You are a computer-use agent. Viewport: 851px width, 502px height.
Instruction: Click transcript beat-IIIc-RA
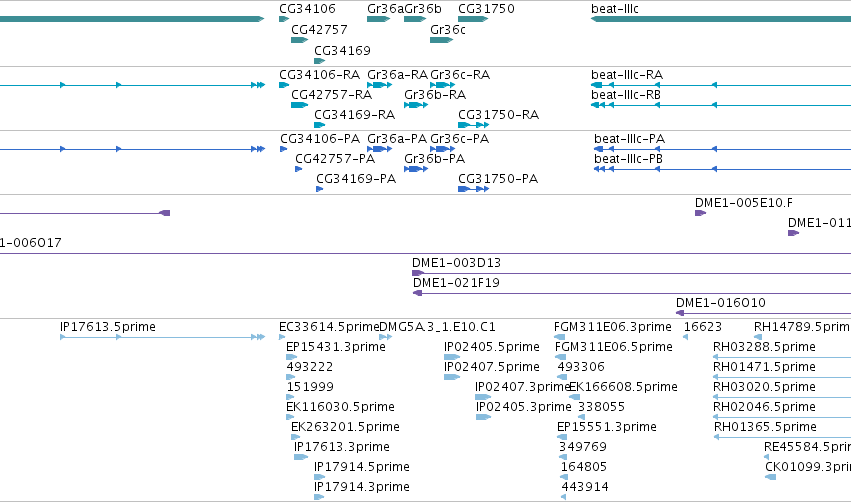pos(627,74)
